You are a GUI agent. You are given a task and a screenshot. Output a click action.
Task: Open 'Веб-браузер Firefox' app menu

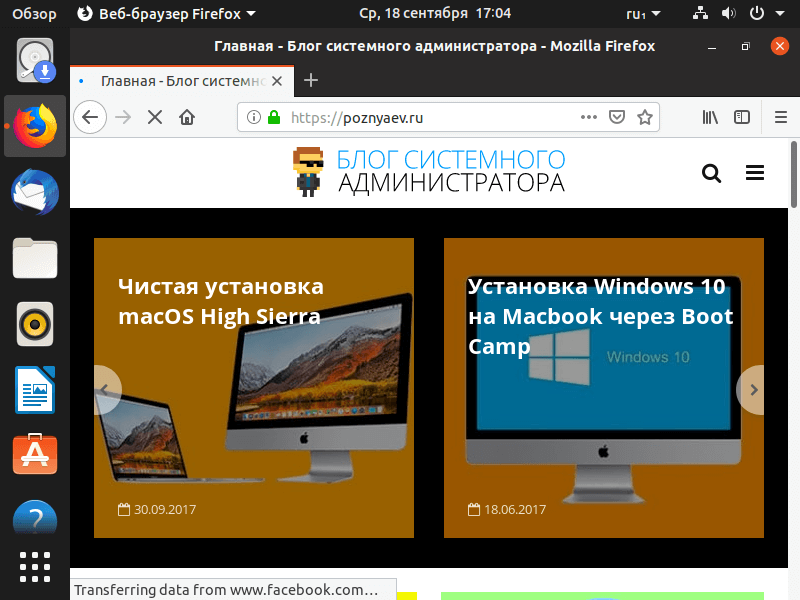tap(166, 14)
